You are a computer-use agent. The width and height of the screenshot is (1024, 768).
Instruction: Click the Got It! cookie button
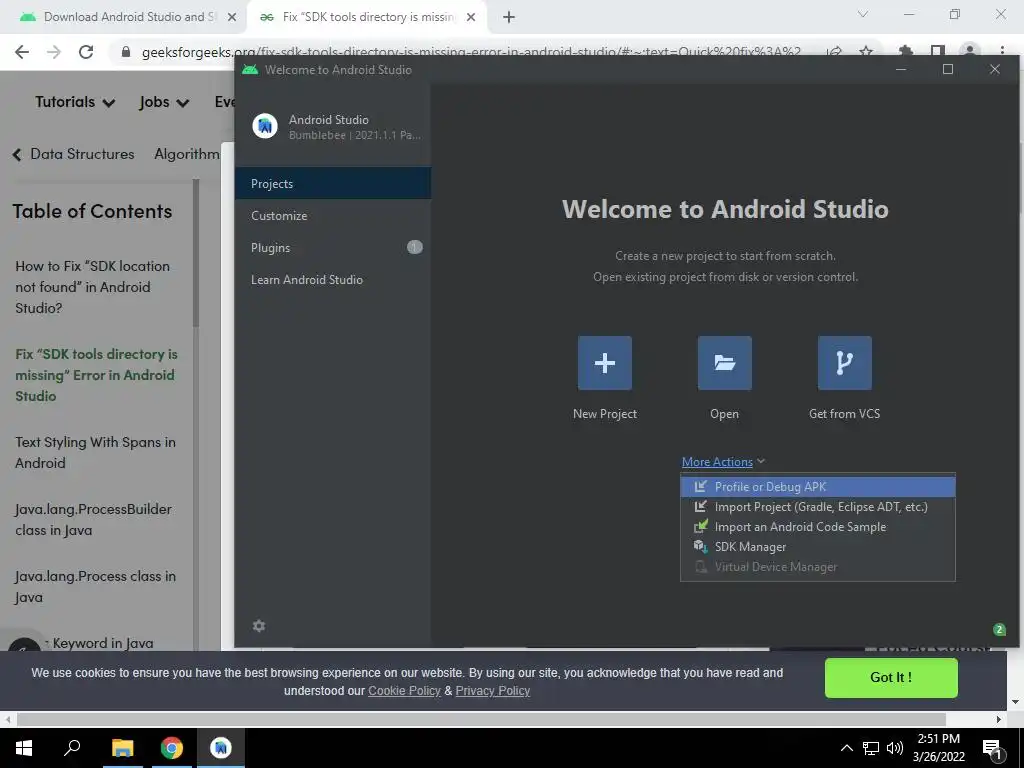(x=891, y=678)
